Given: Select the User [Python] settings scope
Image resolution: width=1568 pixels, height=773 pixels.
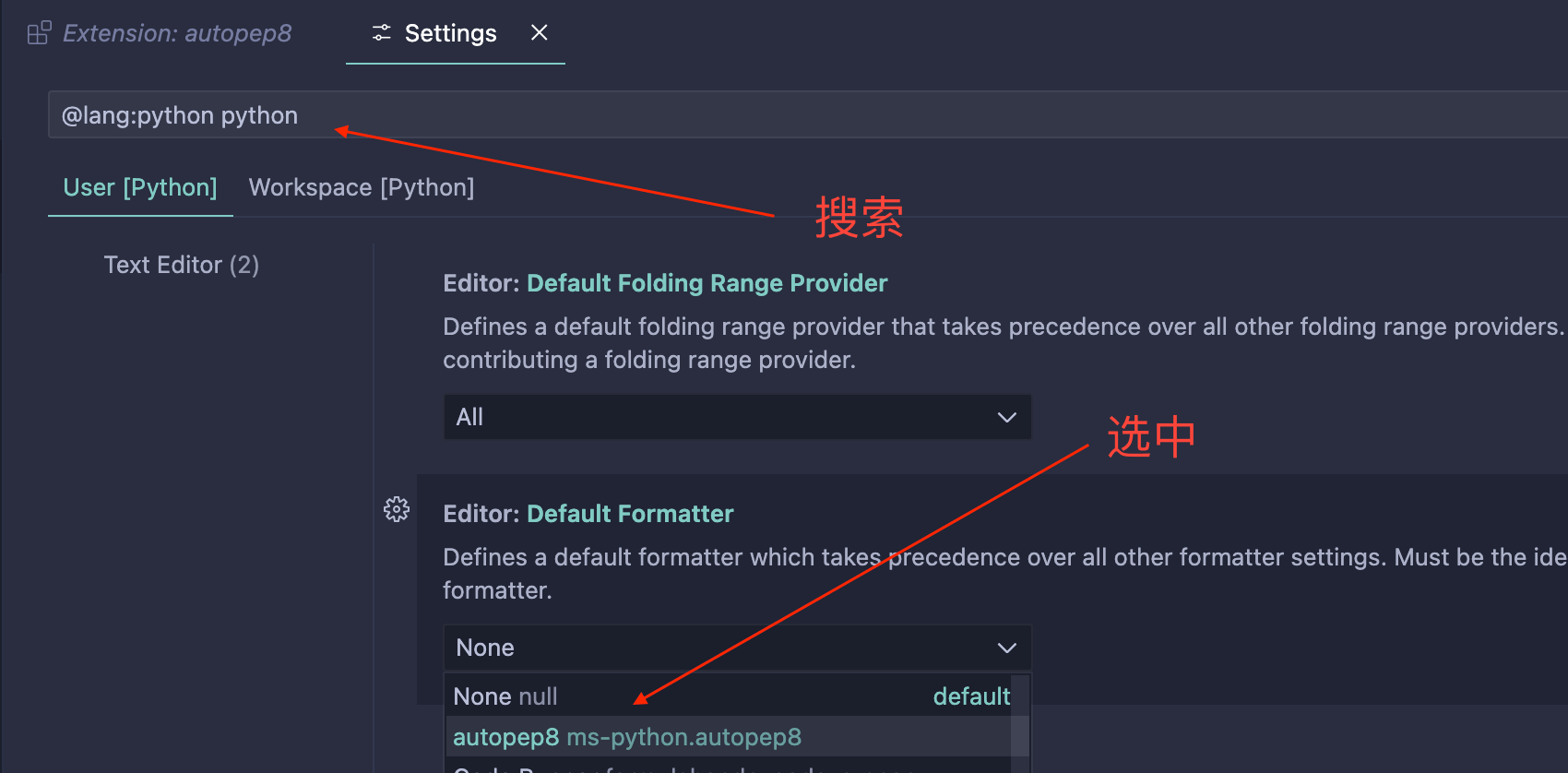Looking at the screenshot, I should coord(140,188).
